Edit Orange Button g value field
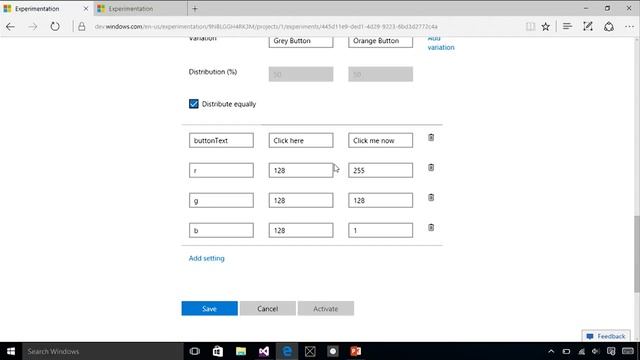This screenshot has width=640, height=360. point(380,200)
